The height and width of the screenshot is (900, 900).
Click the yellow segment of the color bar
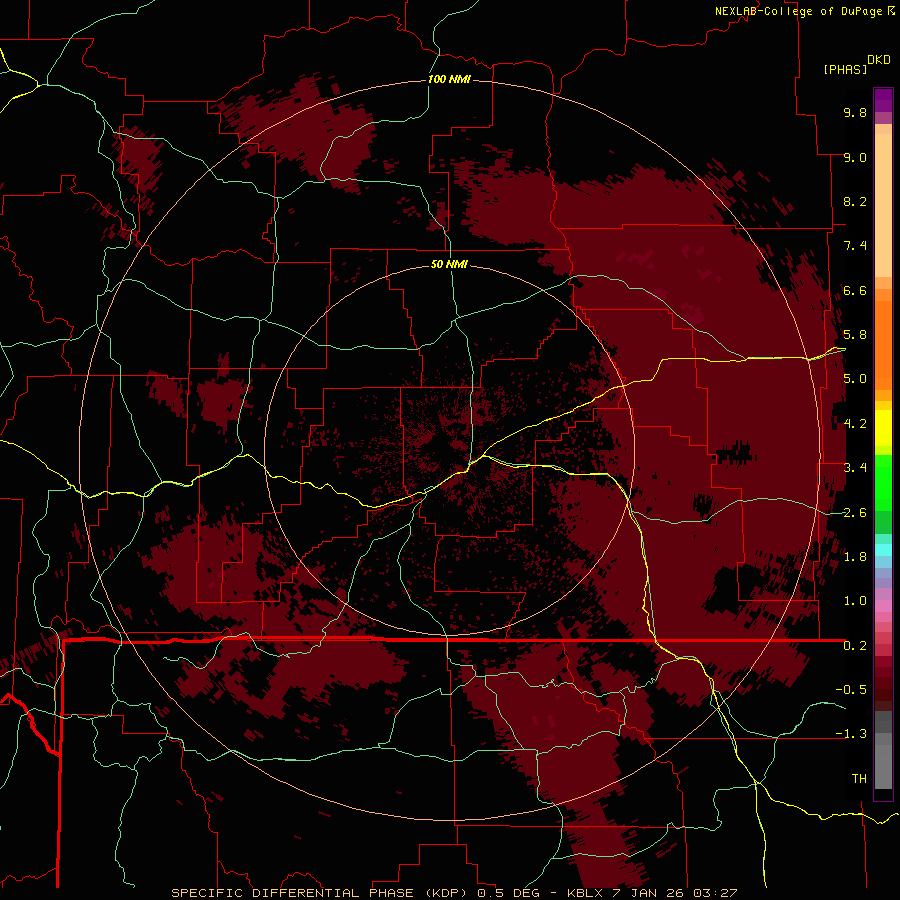883,428
